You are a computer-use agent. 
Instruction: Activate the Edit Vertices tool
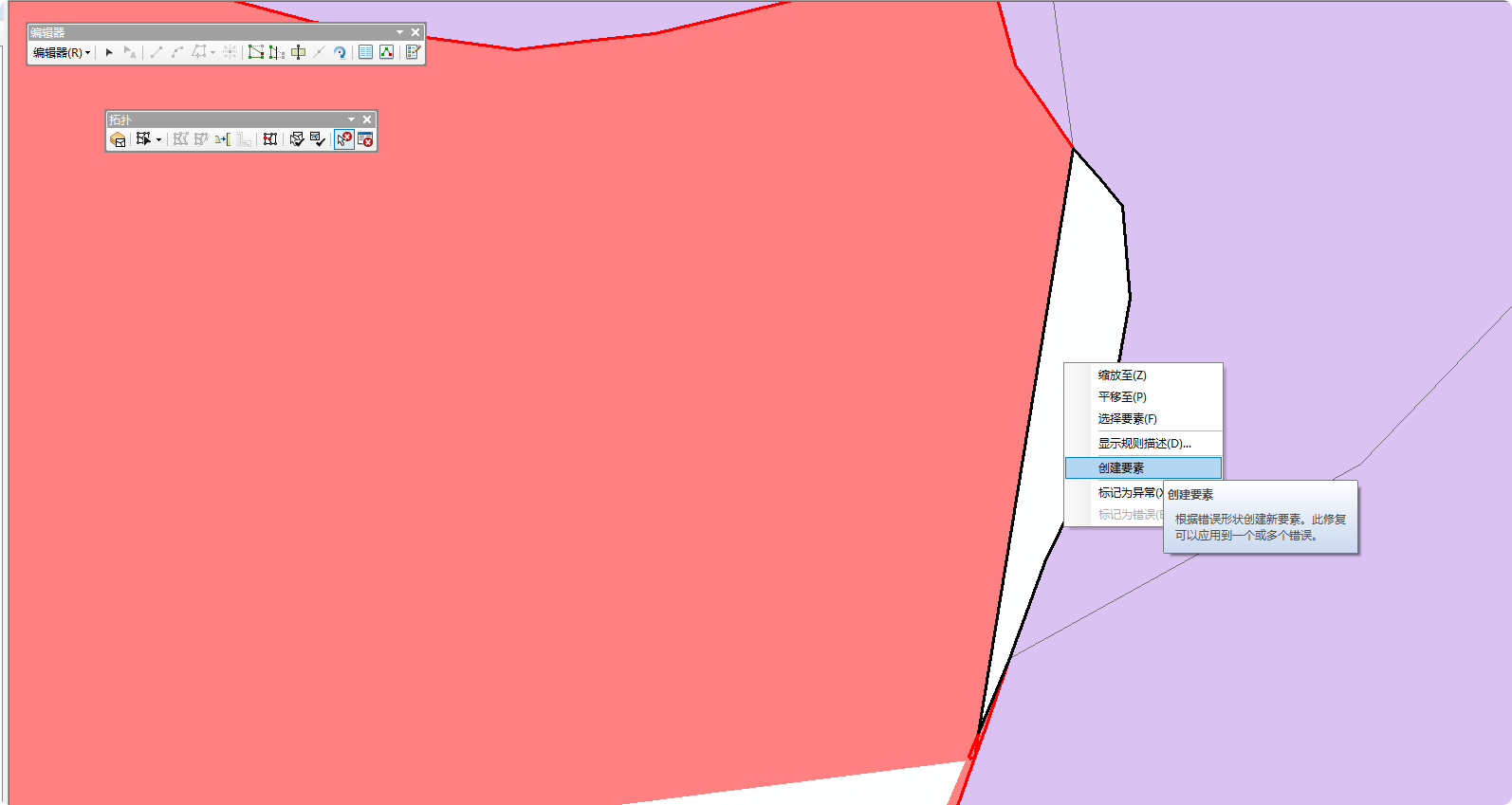tap(256, 52)
